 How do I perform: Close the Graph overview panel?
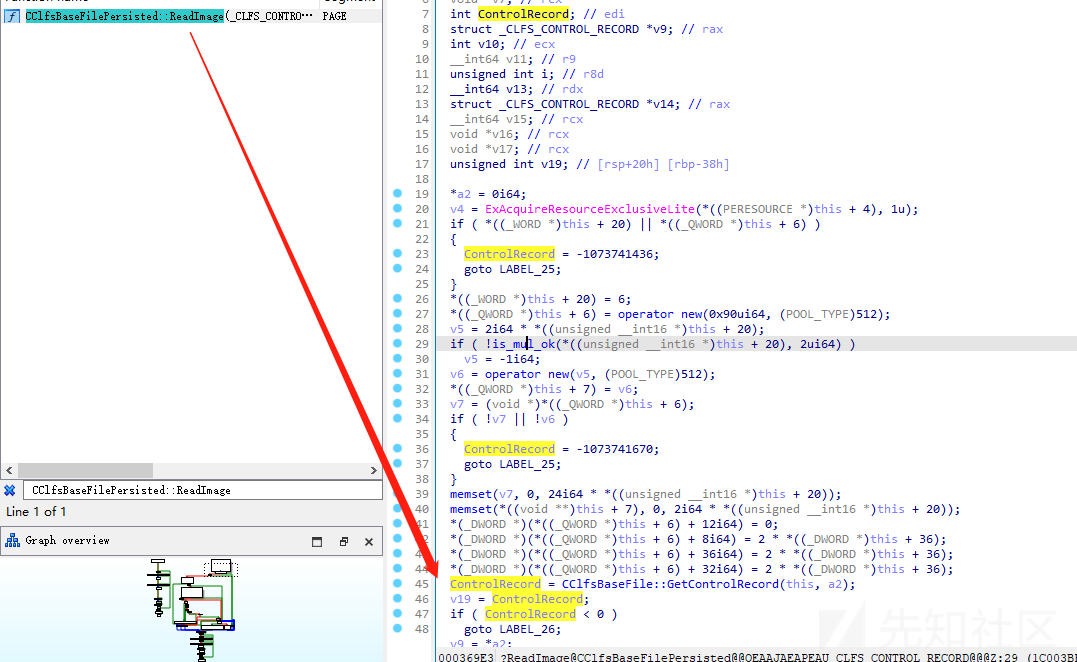tap(368, 542)
